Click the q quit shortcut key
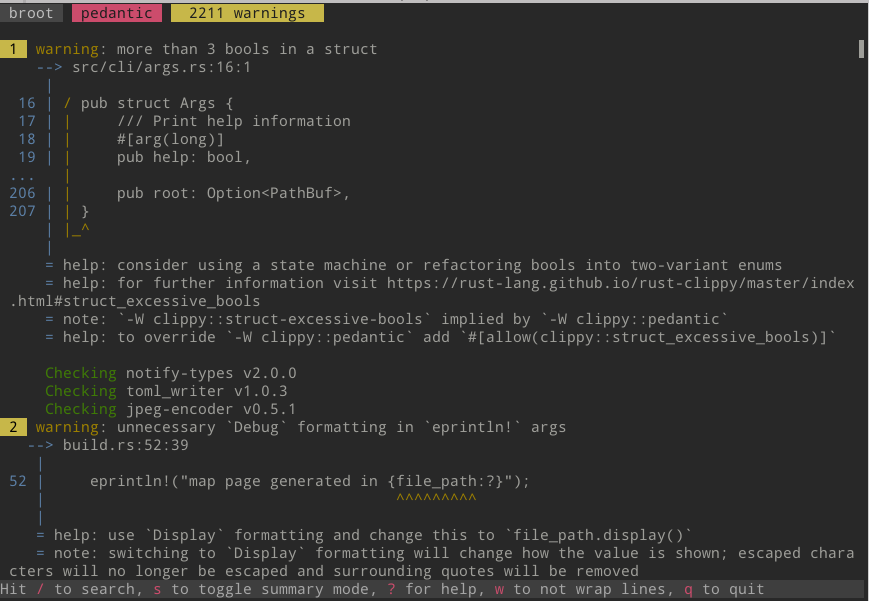The image size is (869, 601). tap(688, 589)
